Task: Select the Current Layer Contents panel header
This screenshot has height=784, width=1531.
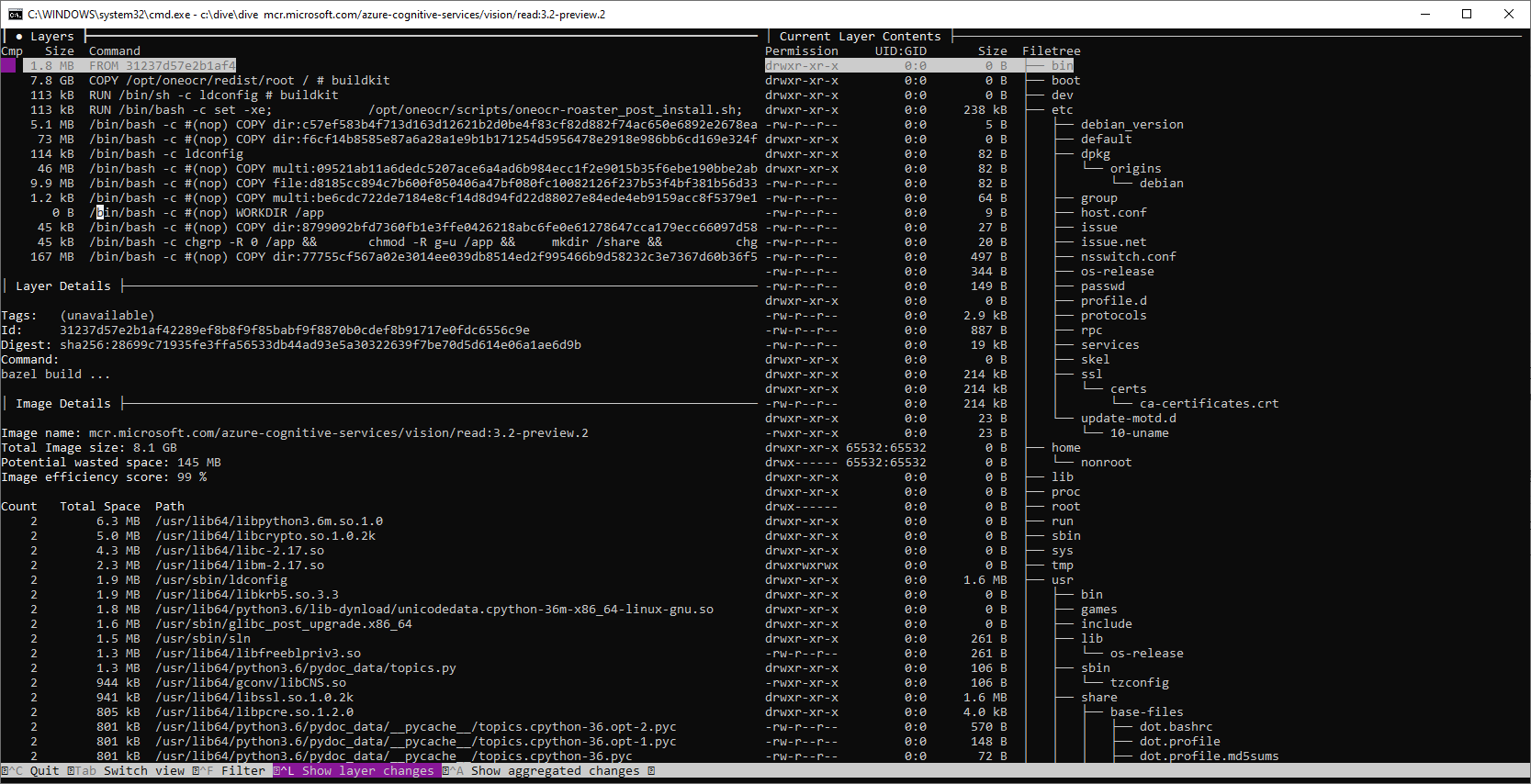Action: [x=860, y=37]
